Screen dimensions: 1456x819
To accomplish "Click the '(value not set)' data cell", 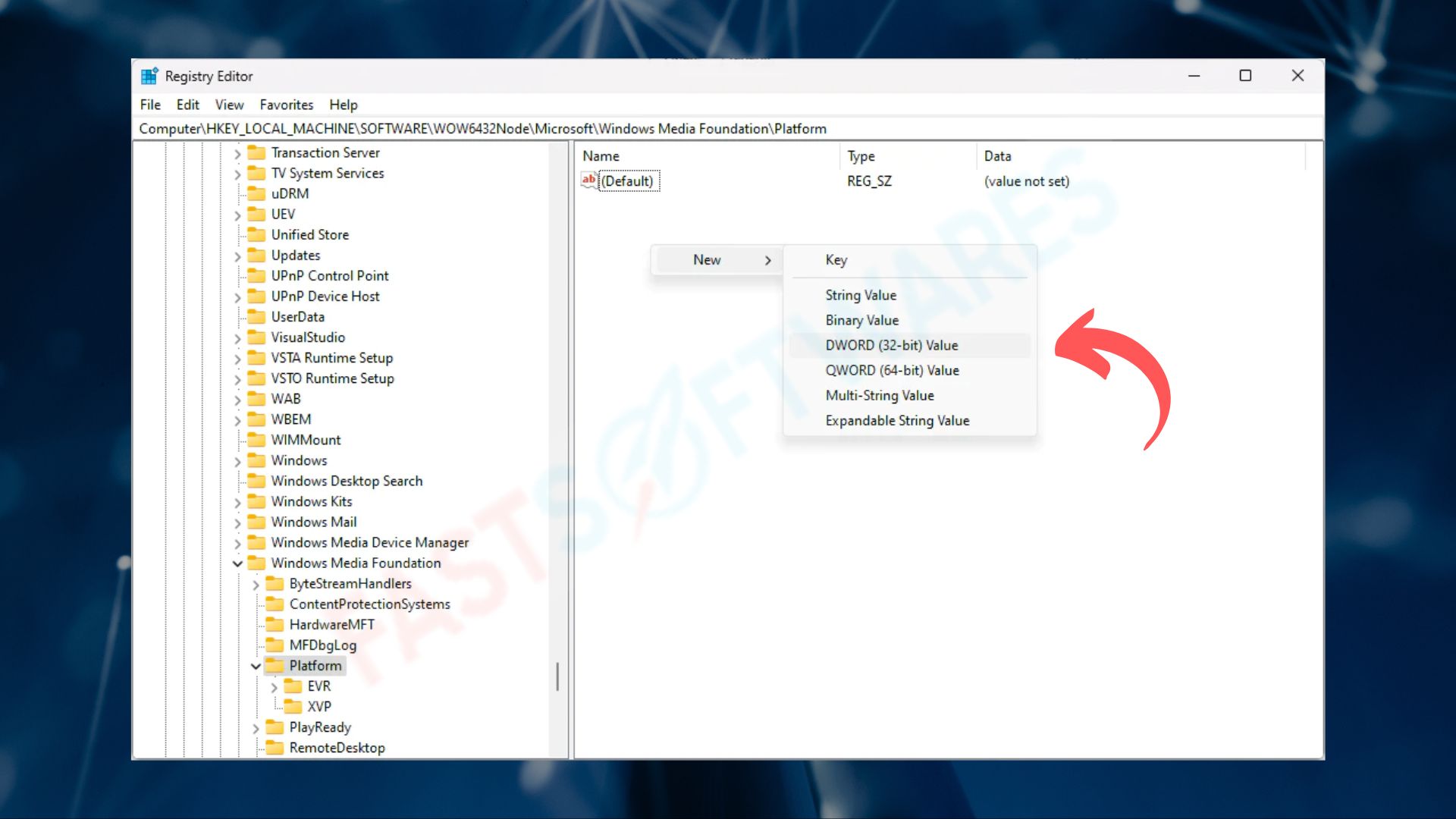I will (x=1027, y=180).
